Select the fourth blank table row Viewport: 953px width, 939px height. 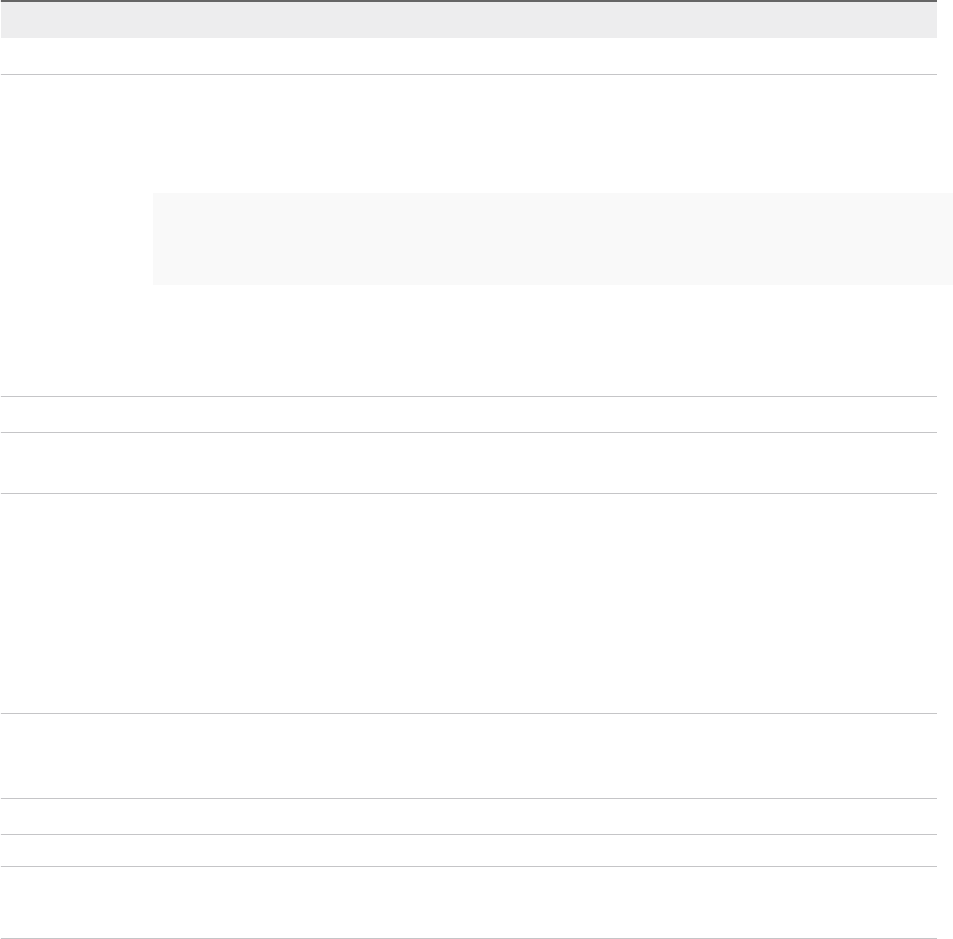click(x=468, y=463)
